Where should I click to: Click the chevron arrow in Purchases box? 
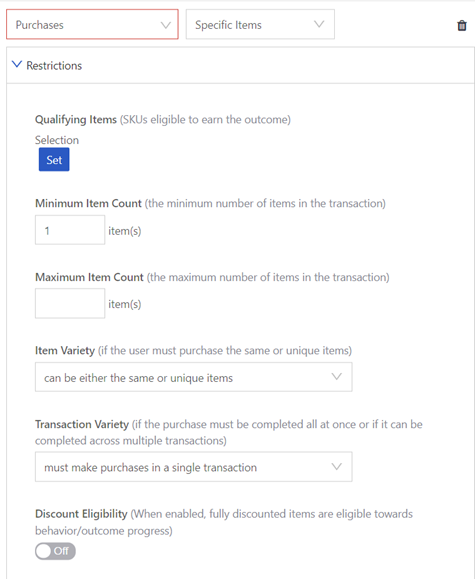pyautogui.click(x=166, y=25)
